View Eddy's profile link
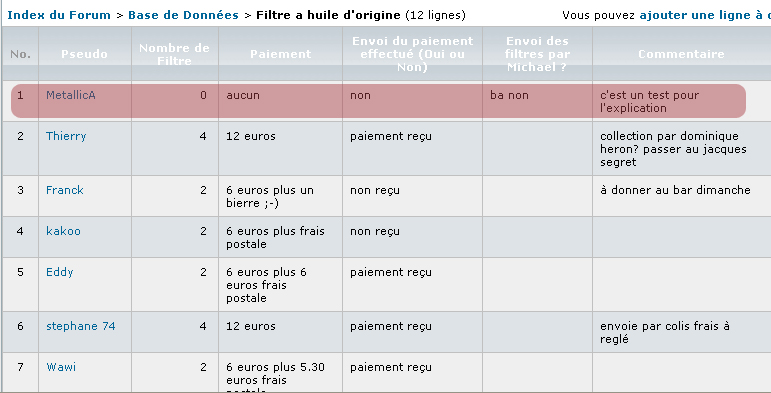The width and height of the screenshot is (771, 393). 59,272
